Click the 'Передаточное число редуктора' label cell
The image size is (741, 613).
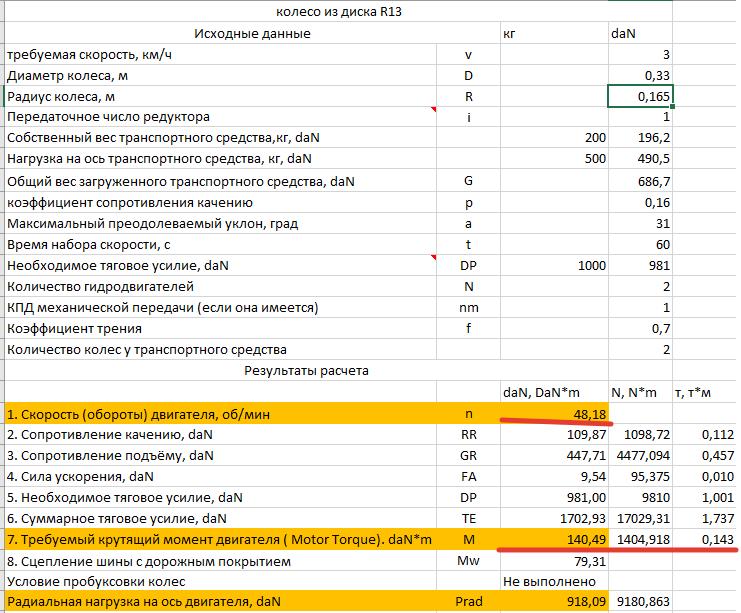[x=220, y=117]
